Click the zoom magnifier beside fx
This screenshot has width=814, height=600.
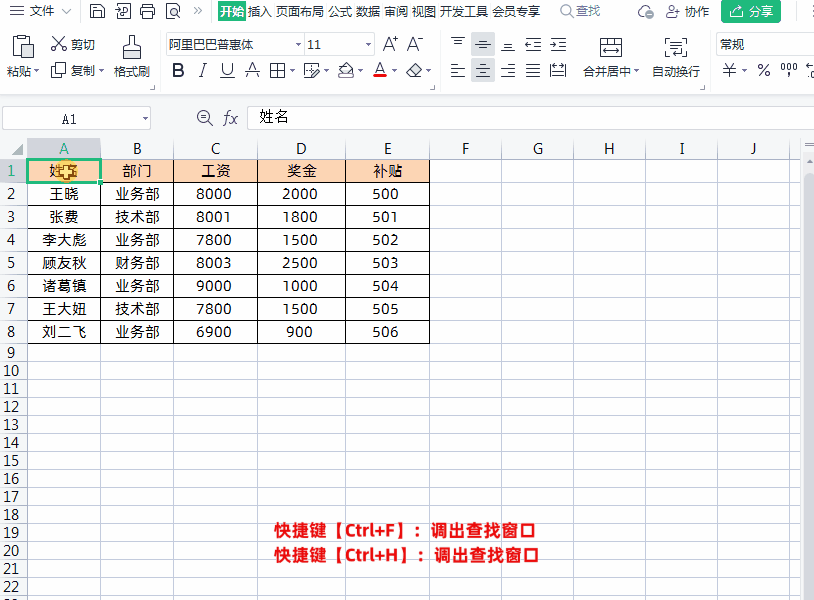coord(205,118)
